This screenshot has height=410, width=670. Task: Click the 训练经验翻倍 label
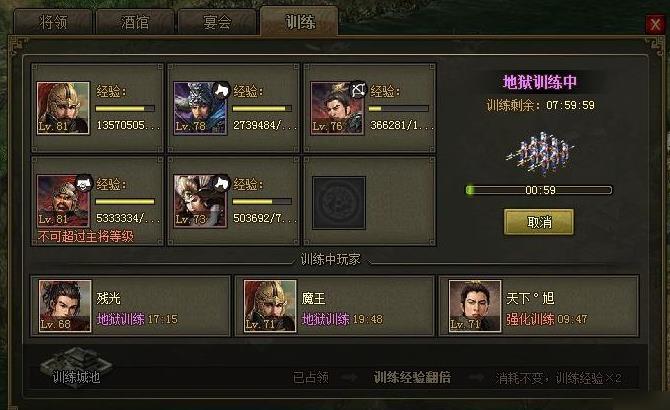(x=412, y=378)
